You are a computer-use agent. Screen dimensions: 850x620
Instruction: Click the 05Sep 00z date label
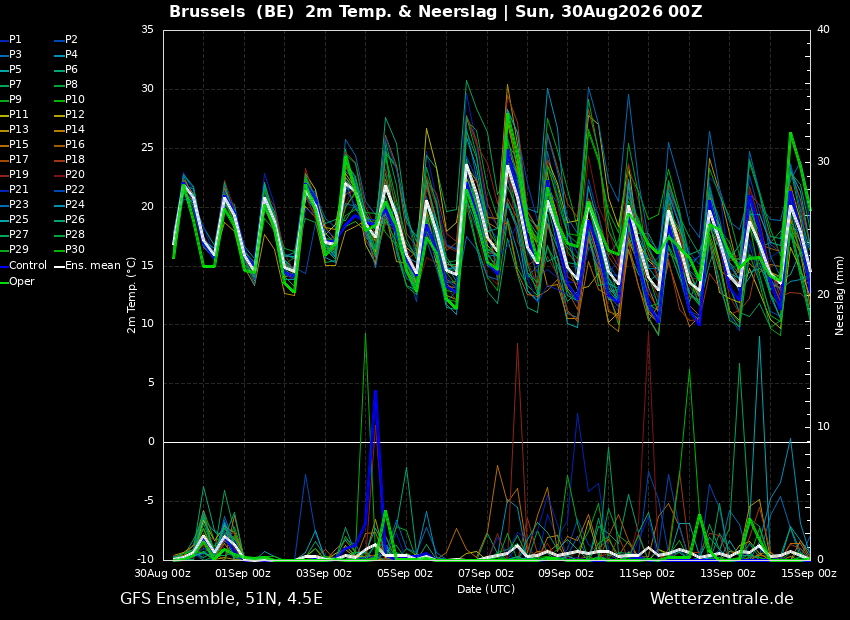click(405, 573)
